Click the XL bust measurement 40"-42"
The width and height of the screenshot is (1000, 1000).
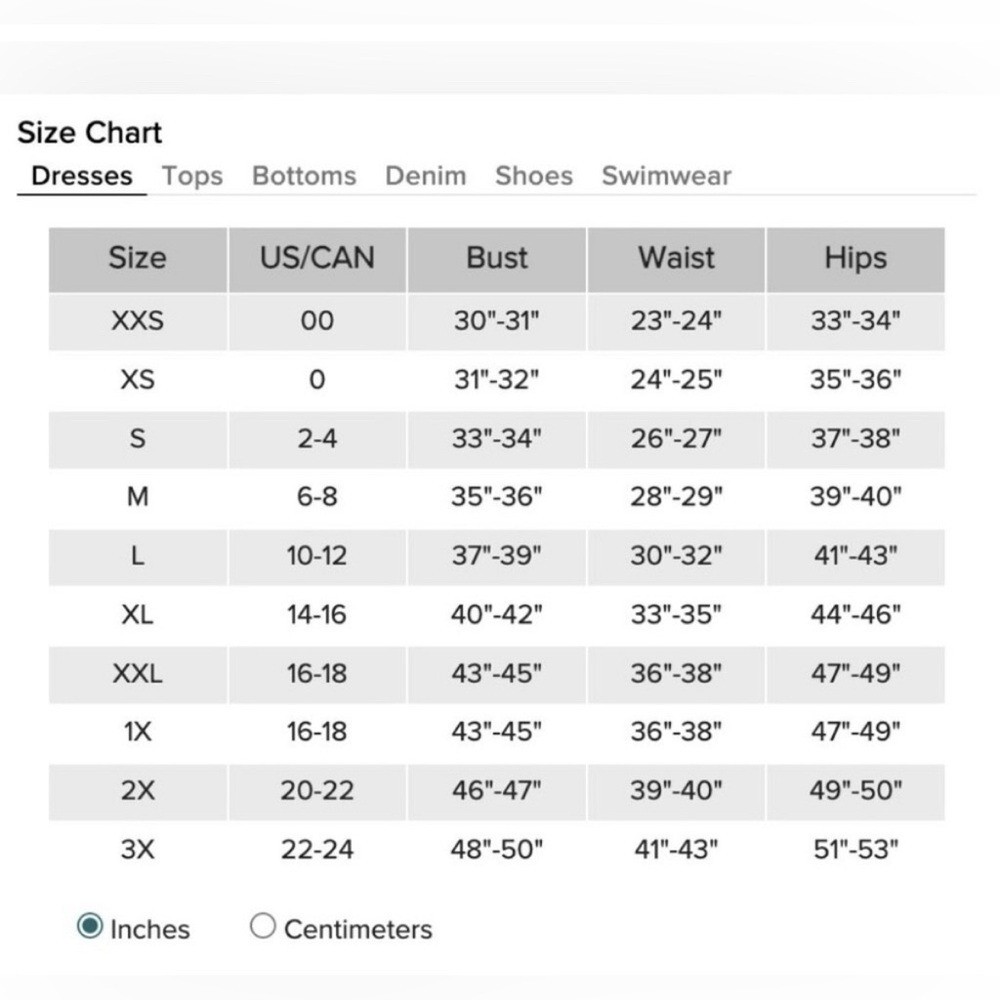497,615
